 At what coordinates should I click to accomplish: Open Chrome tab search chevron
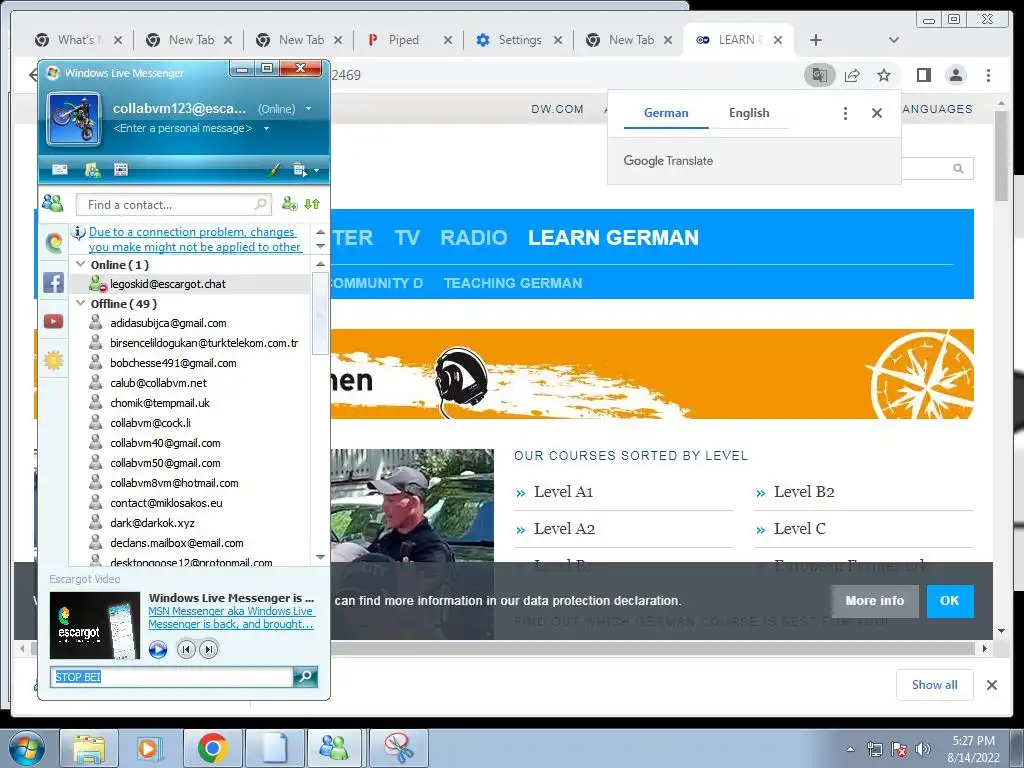pyautogui.click(x=894, y=40)
